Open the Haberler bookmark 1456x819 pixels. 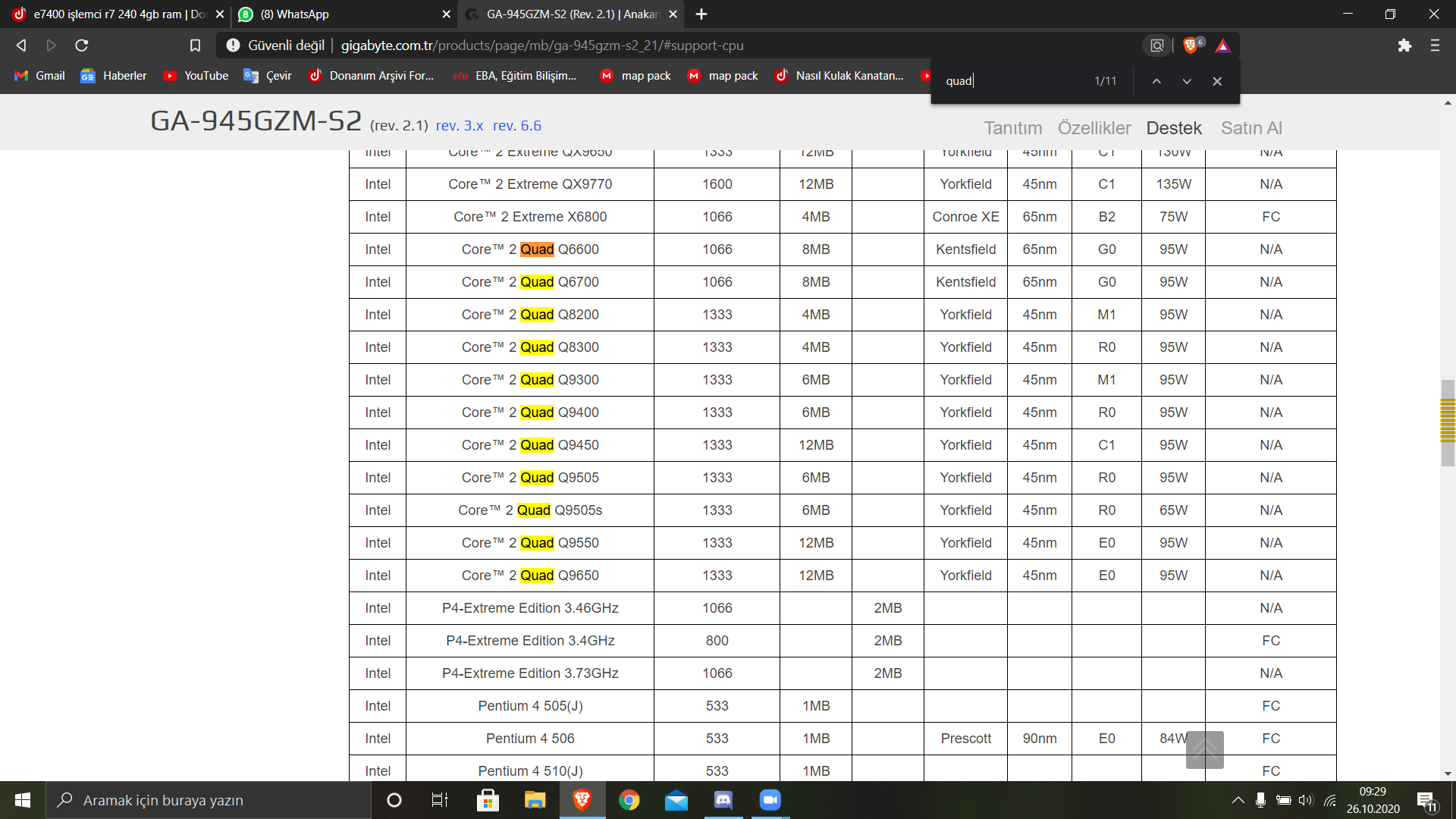click(x=115, y=76)
